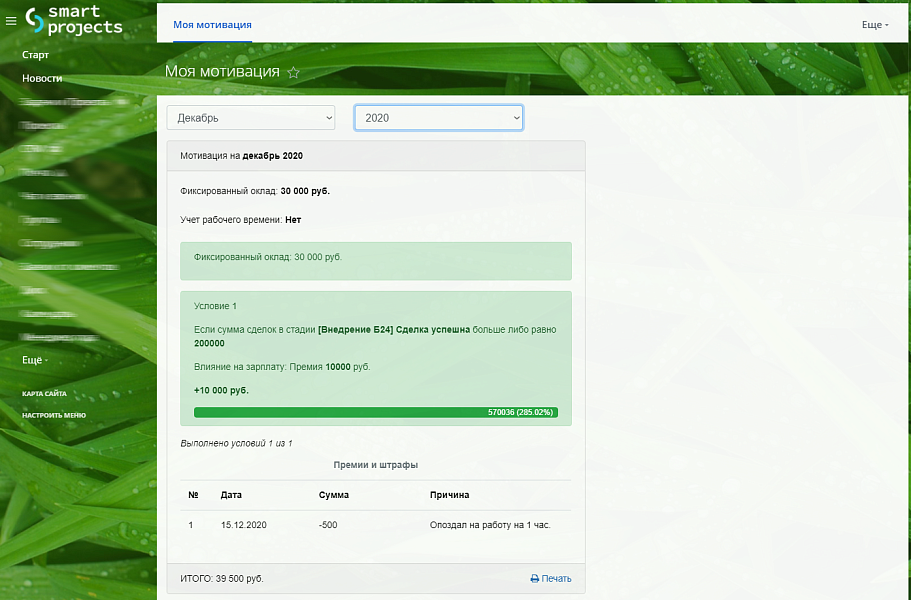Click the printer icon labeled Печать

[x=551, y=578]
